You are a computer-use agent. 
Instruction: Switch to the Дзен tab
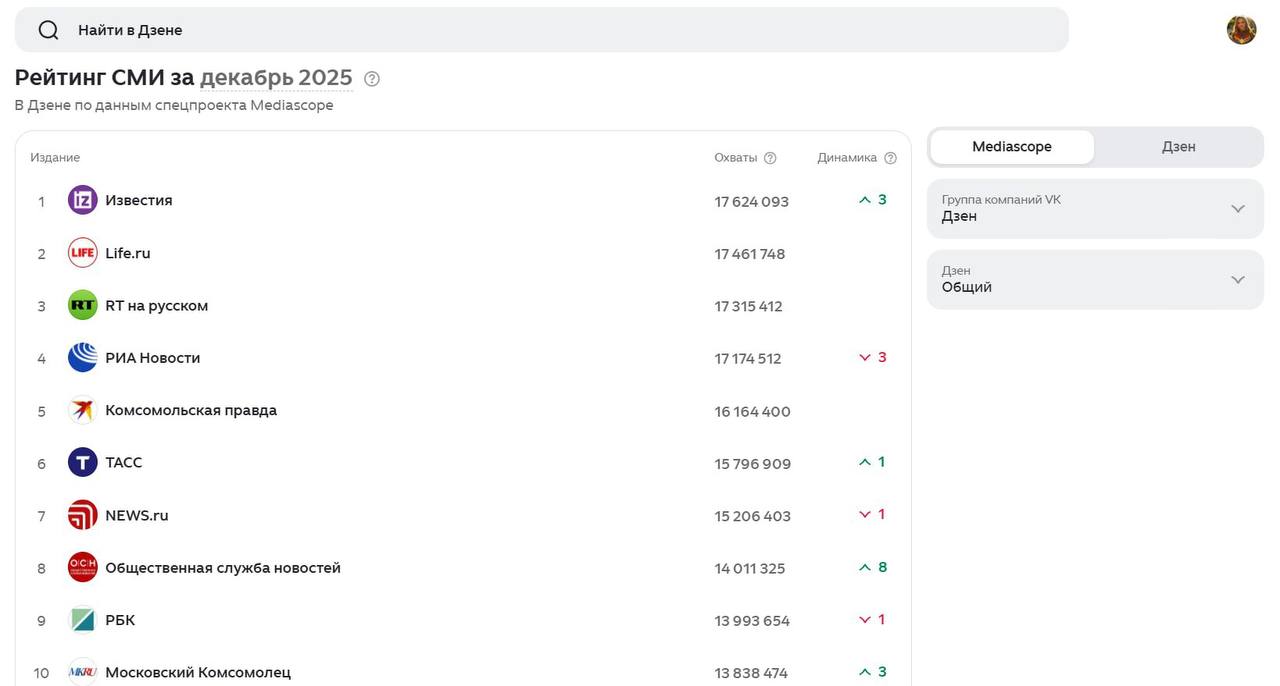pos(1178,147)
